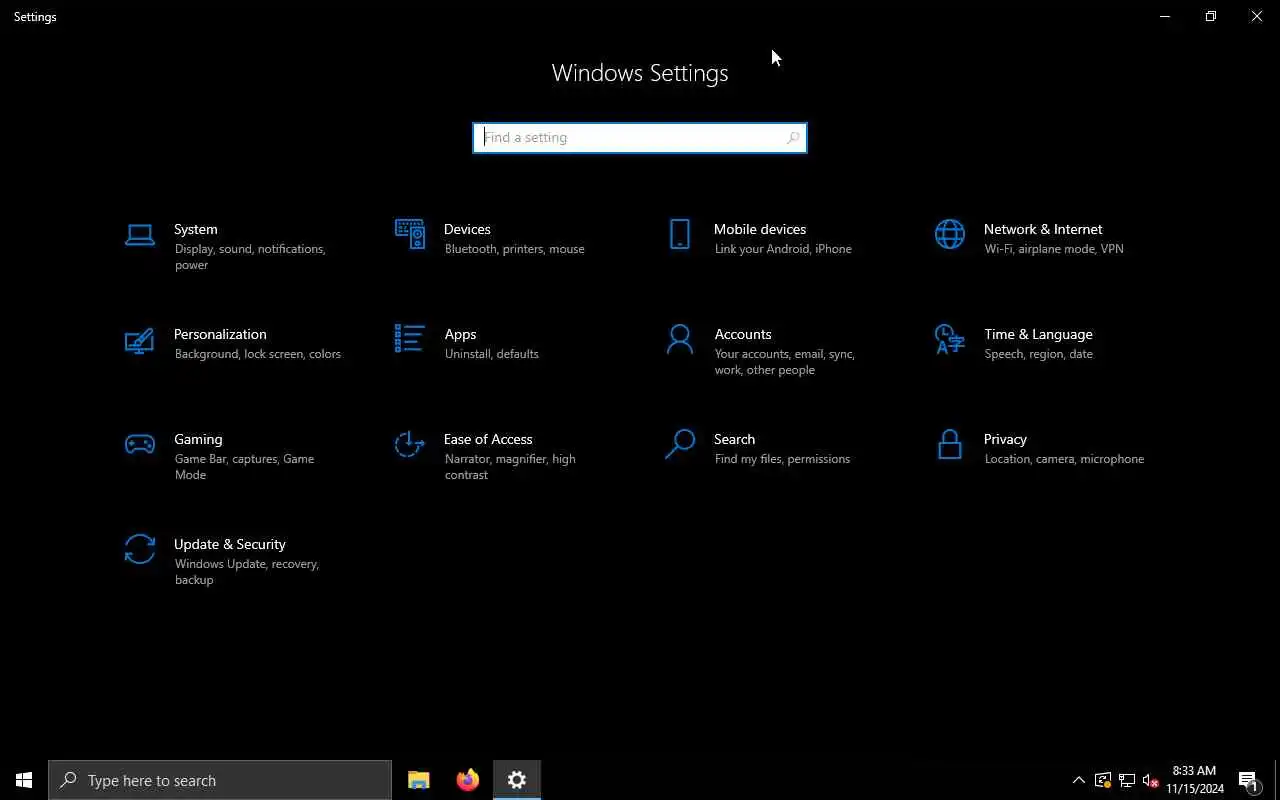This screenshot has height=800, width=1280.
Task: Open Personalization paintbrush icon
Action: 140,340
